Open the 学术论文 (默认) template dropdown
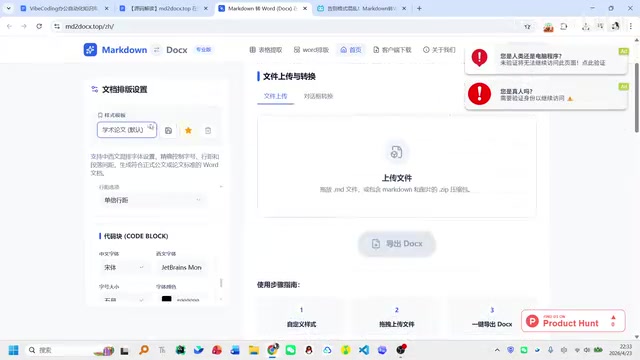640x360 pixels. point(127,130)
